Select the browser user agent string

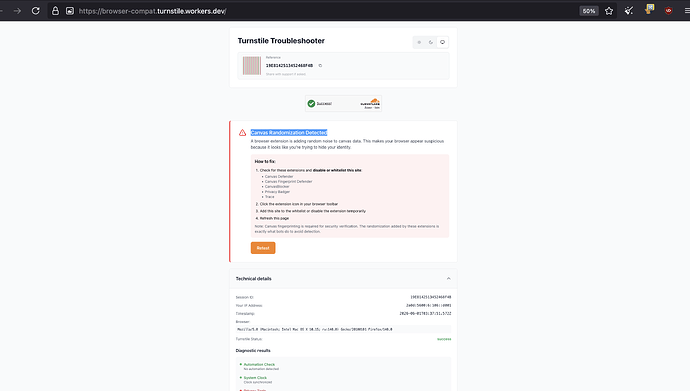click(315, 329)
